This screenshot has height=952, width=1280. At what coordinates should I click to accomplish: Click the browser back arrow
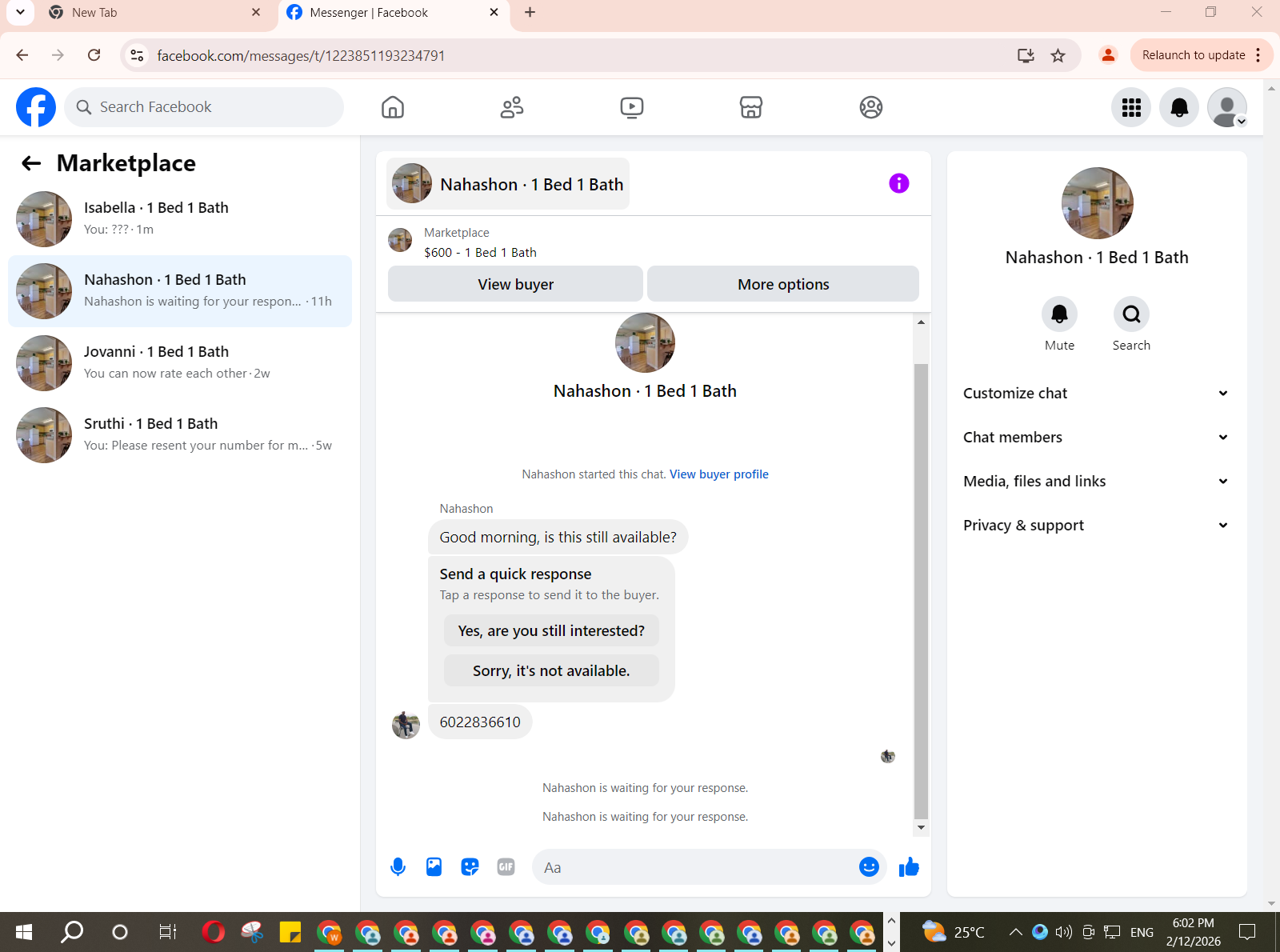pos(22,55)
